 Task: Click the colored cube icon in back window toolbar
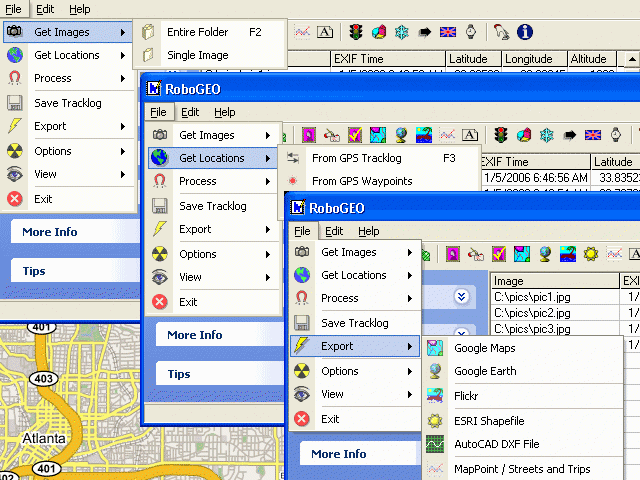[x=379, y=32]
